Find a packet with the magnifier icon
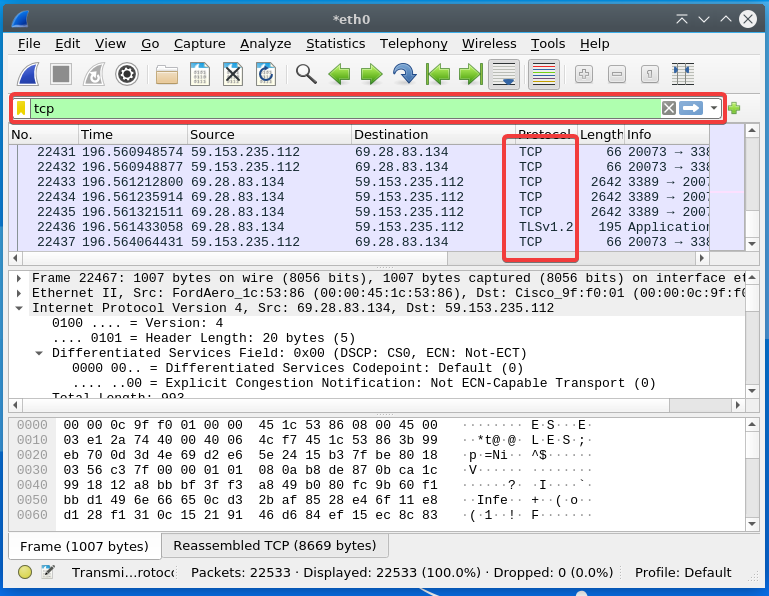Screen dimensions: 769x596 point(306,75)
